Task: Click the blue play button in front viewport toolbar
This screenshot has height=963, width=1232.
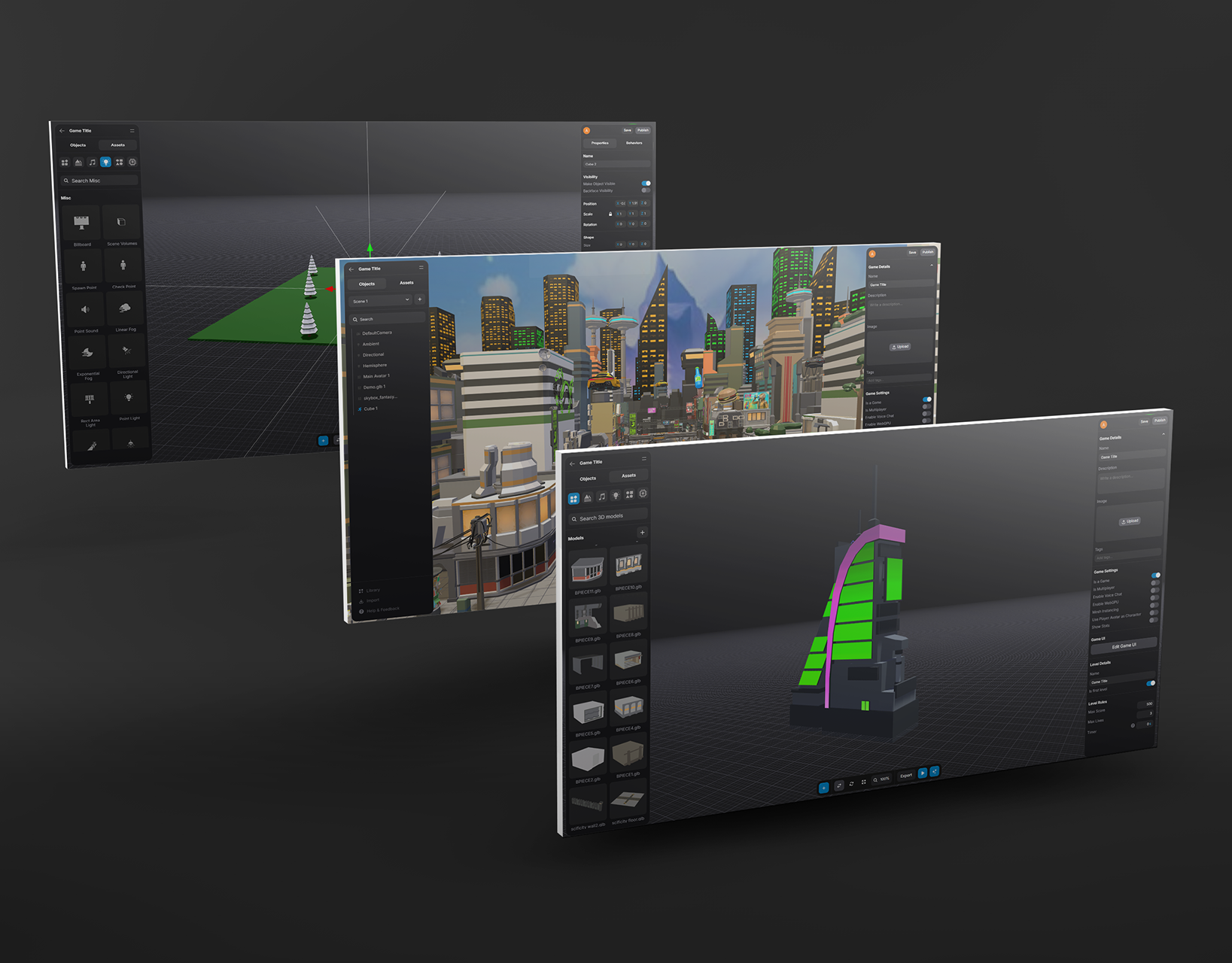Action: (x=923, y=773)
